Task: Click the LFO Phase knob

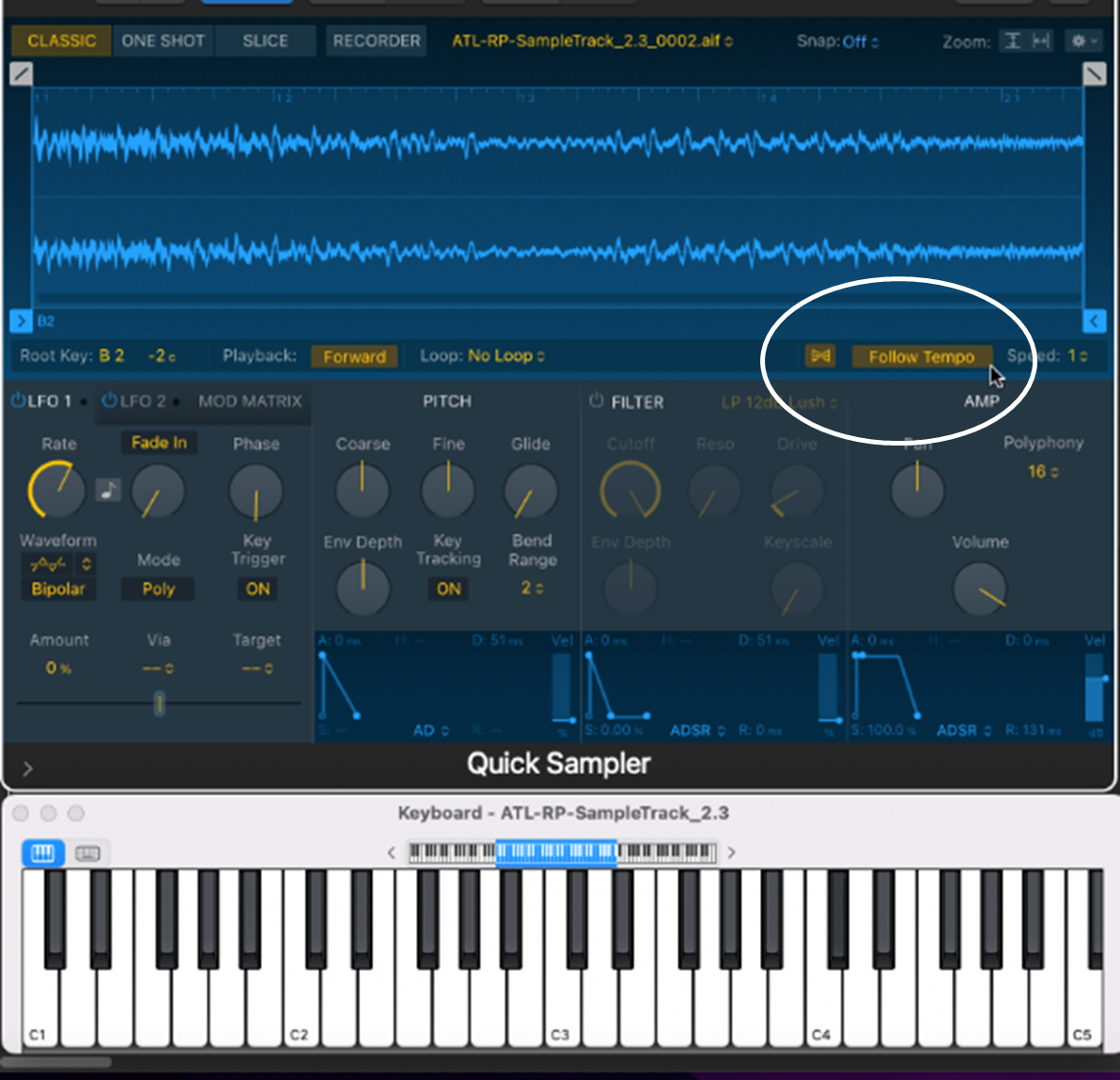Action: (256, 492)
